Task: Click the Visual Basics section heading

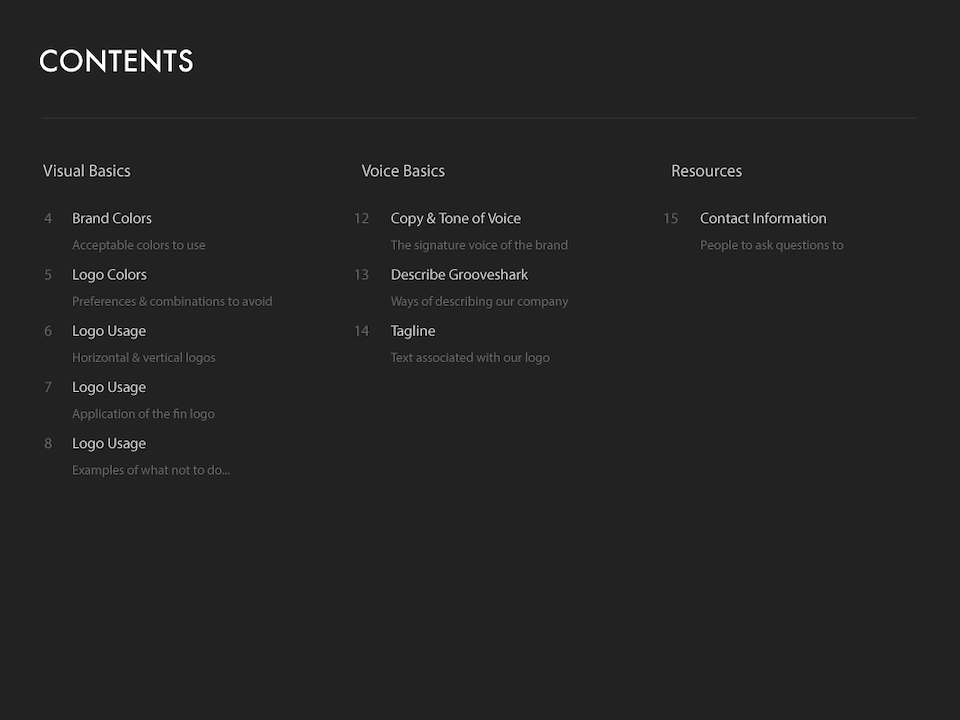Action: point(87,171)
